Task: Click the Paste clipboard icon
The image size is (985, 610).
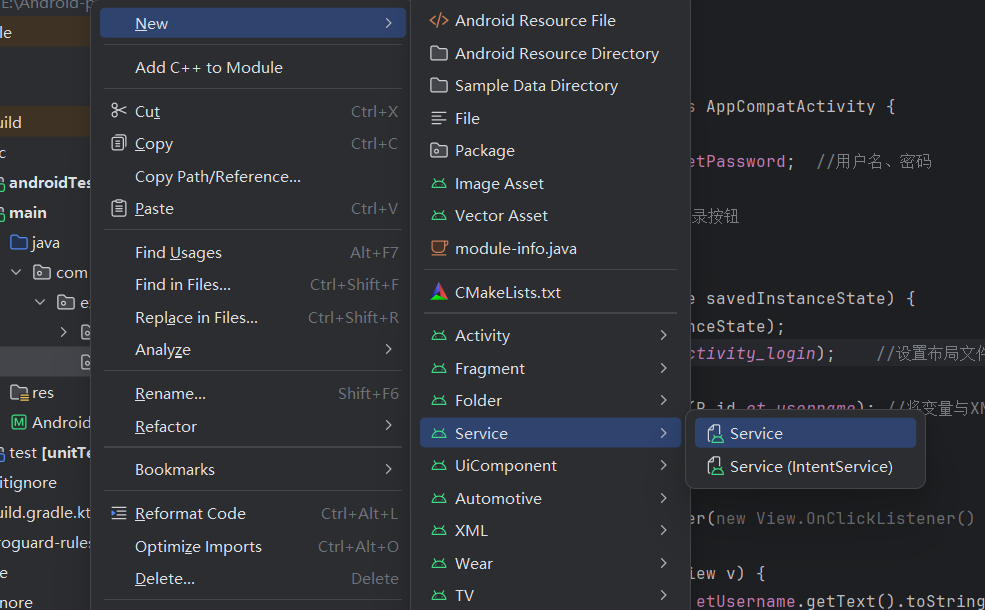Action: point(119,208)
